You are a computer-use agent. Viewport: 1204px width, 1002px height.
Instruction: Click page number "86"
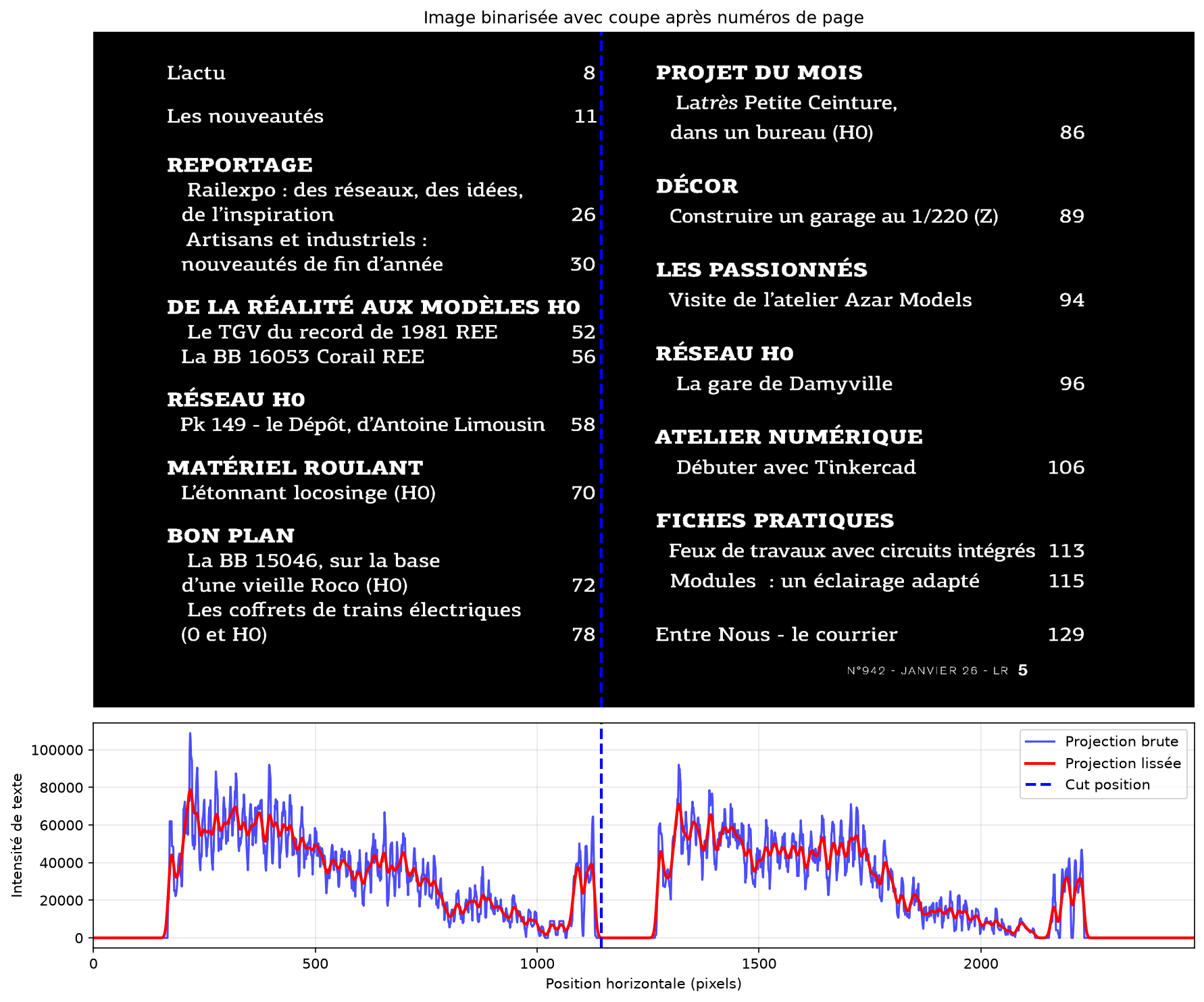click(x=1072, y=132)
